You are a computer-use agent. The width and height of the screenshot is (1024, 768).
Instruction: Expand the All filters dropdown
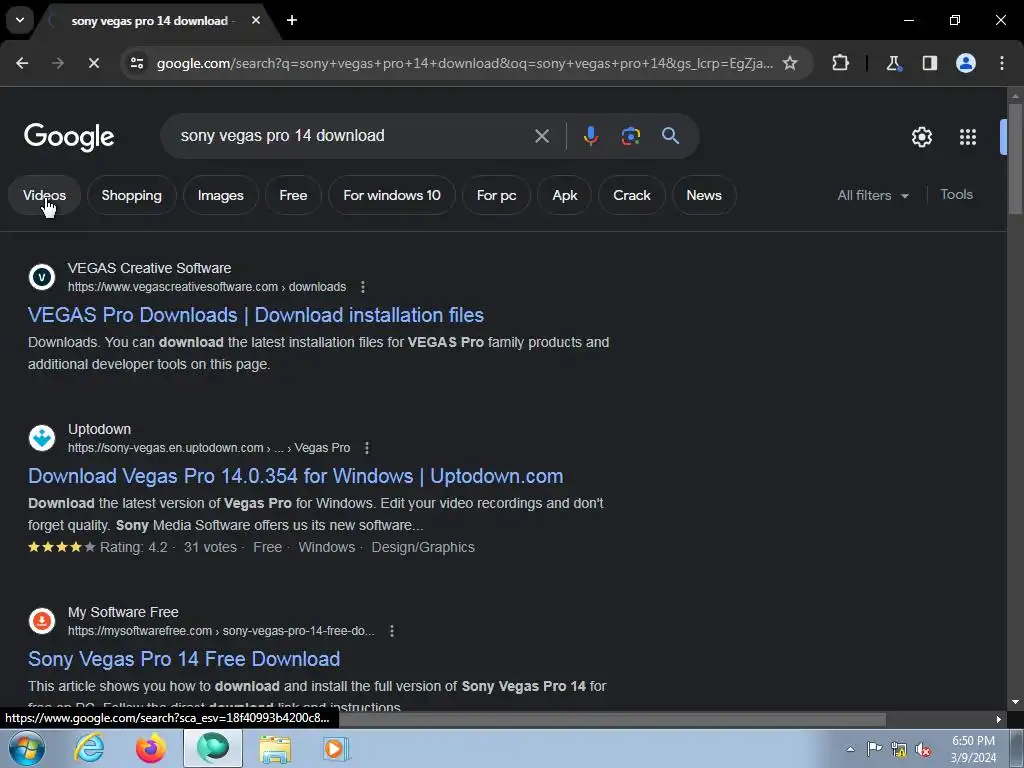tap(873, 195)
